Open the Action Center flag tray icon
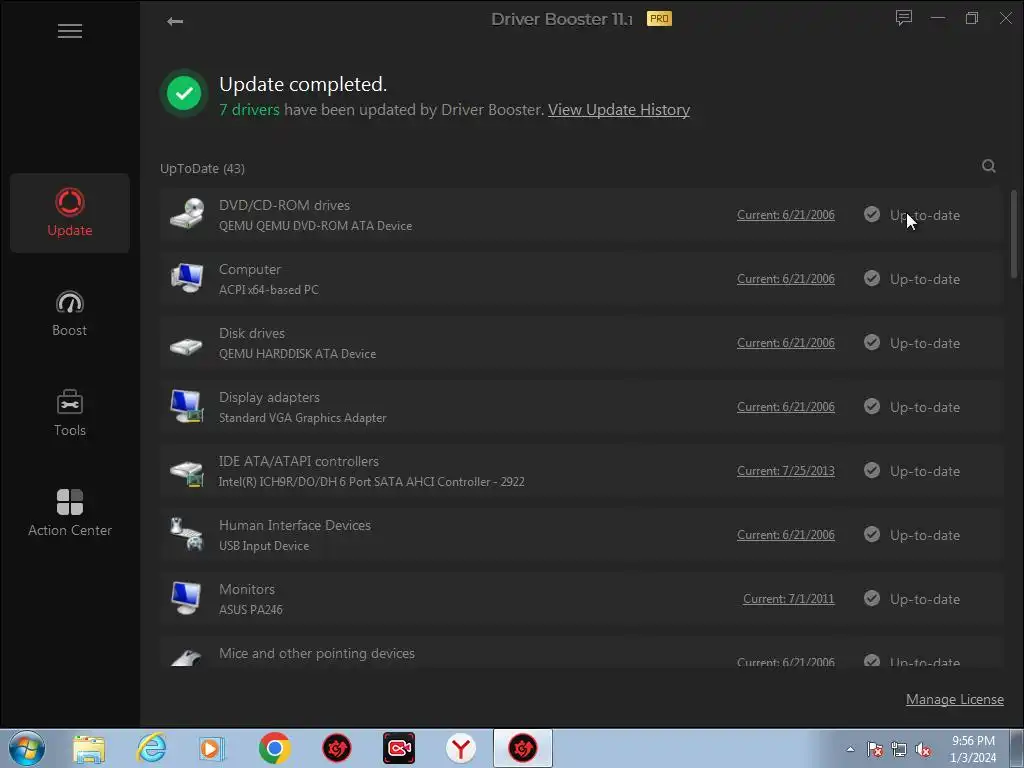This screenshot has width=1024, height=768. coord(874,750)
